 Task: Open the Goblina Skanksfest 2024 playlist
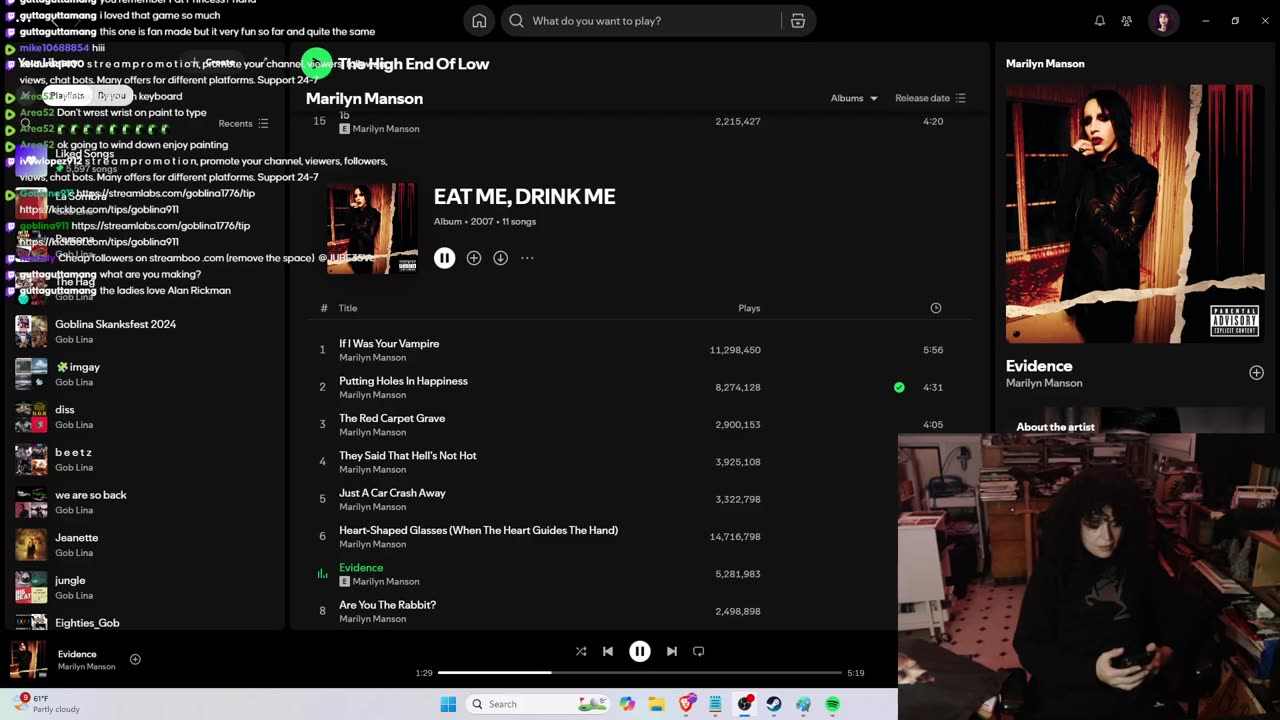tap(145, 331)
